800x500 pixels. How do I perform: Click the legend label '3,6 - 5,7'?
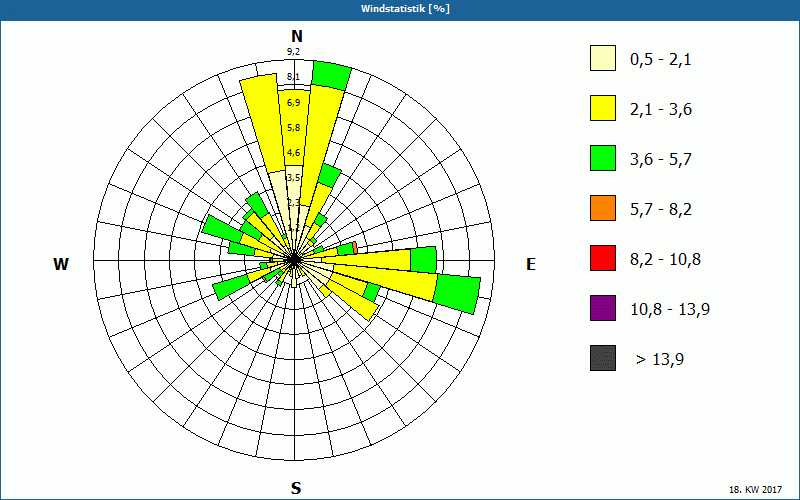(x=661, y=160)
